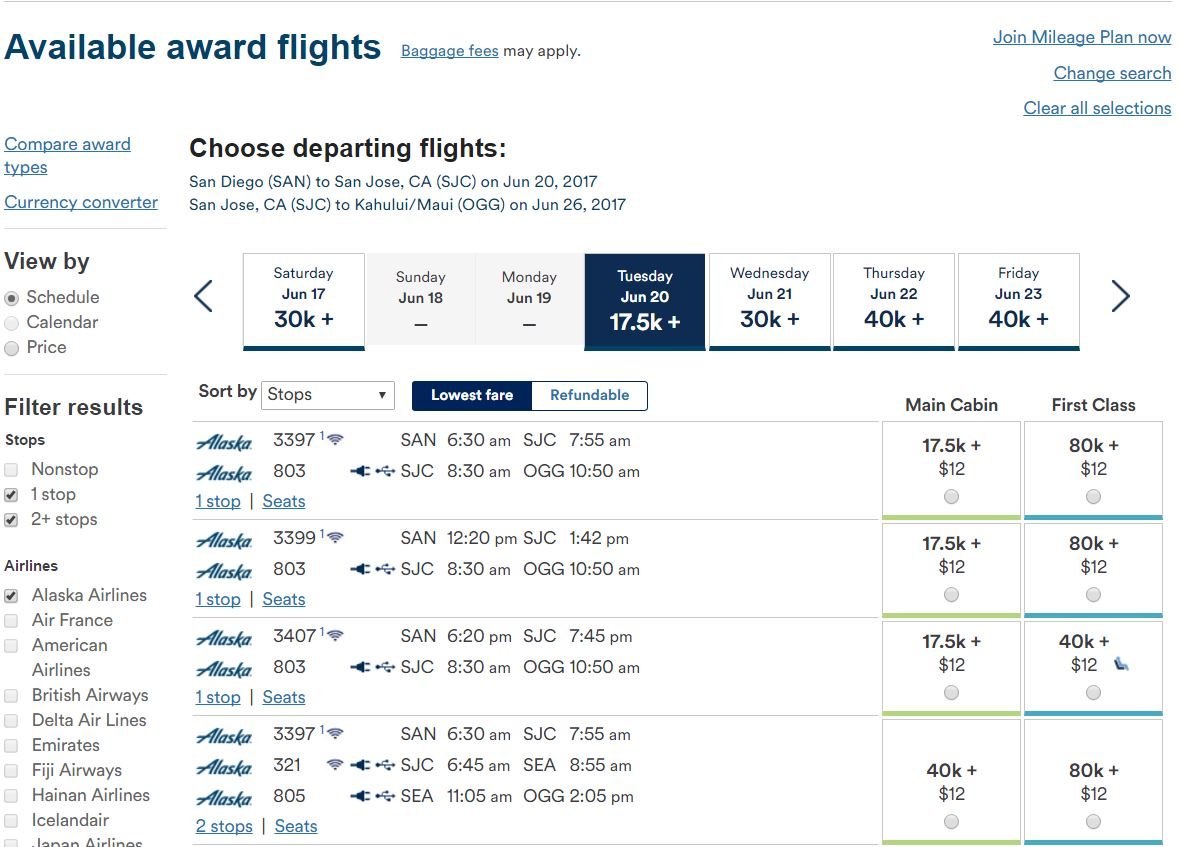The height and width of the screenshot is (847, 1182).
Task: Open Seats link for flight 3407 itinerary
Action: (283, 697)
